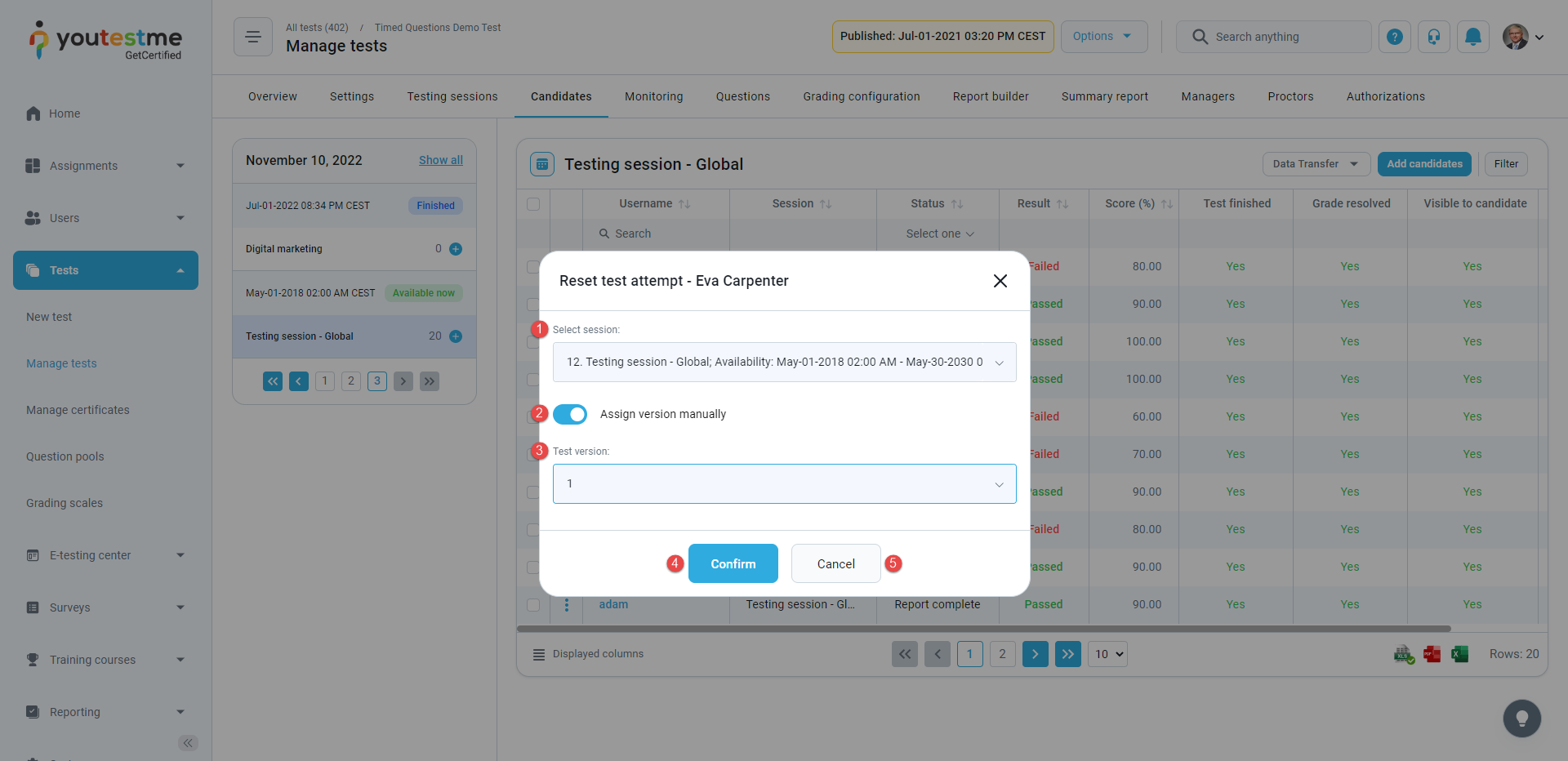Switch to the Monitoring tab
Viewport: 1568px width, 761px height.
653,96
